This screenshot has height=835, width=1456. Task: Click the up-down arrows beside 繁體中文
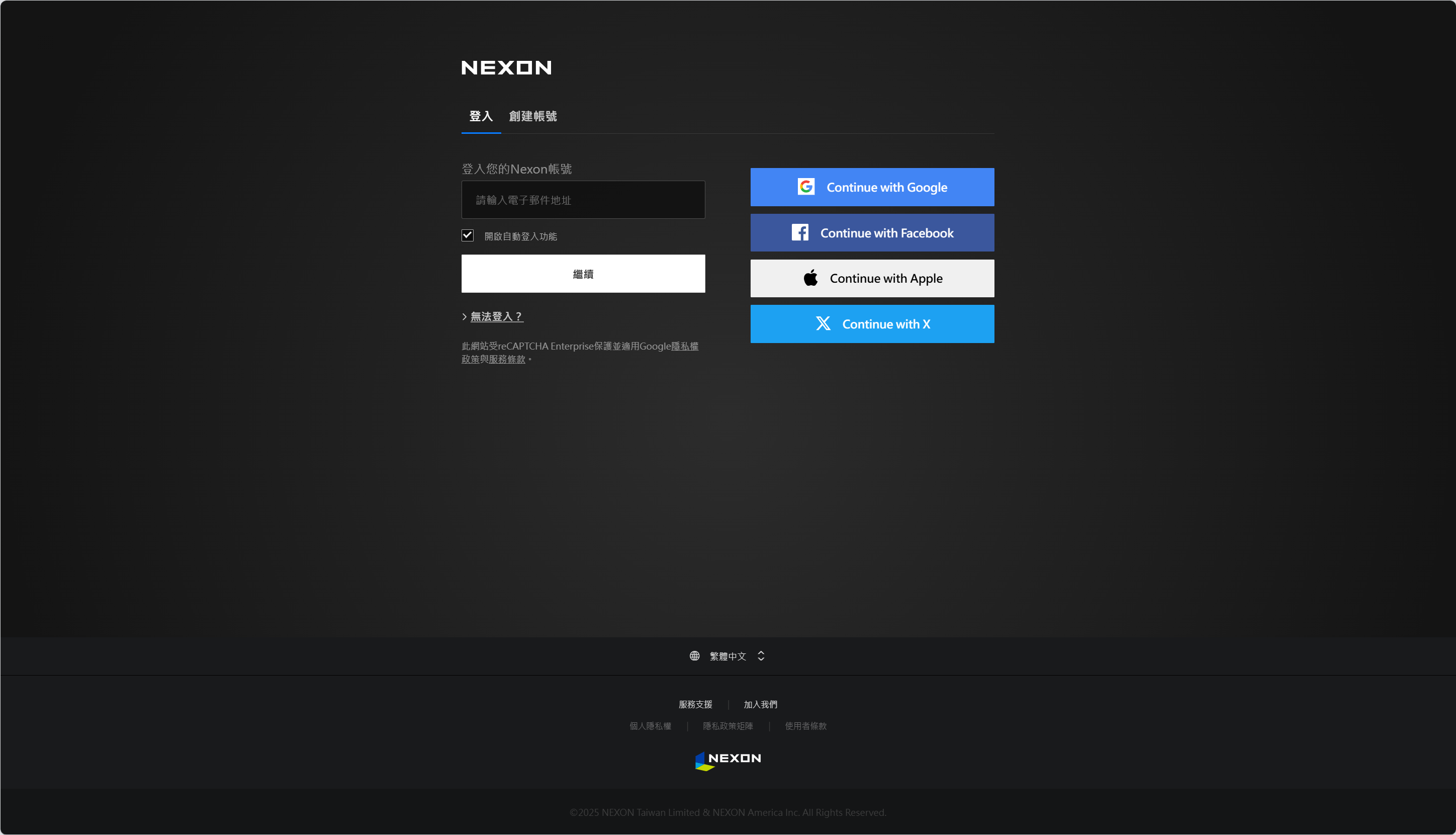click(x=761, y=656)
